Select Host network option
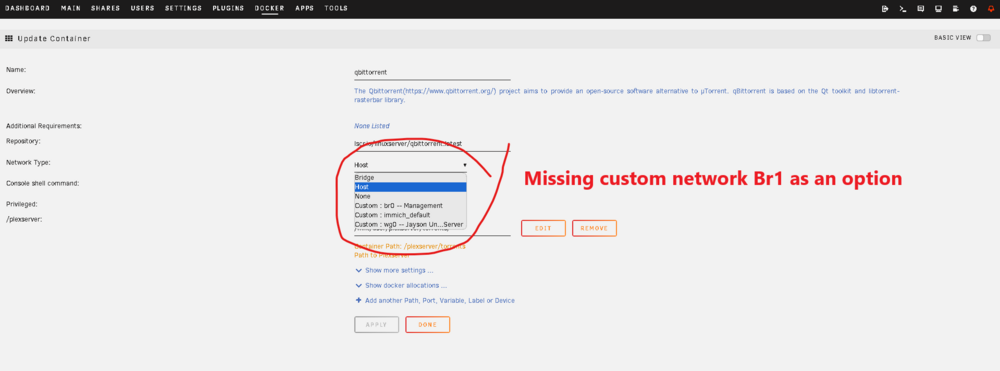Viewport: 1000px width, 371px height. (410, 187)
